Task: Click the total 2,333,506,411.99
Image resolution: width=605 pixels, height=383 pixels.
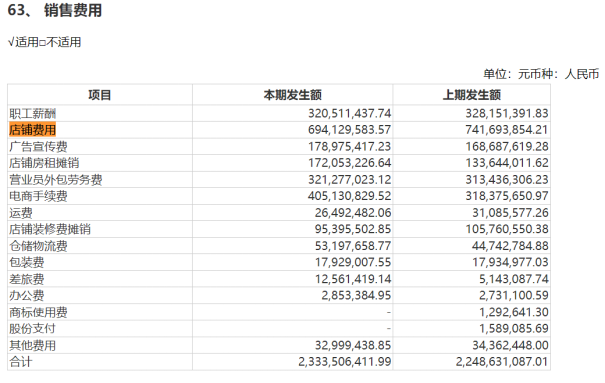Action: coord(345,362)
